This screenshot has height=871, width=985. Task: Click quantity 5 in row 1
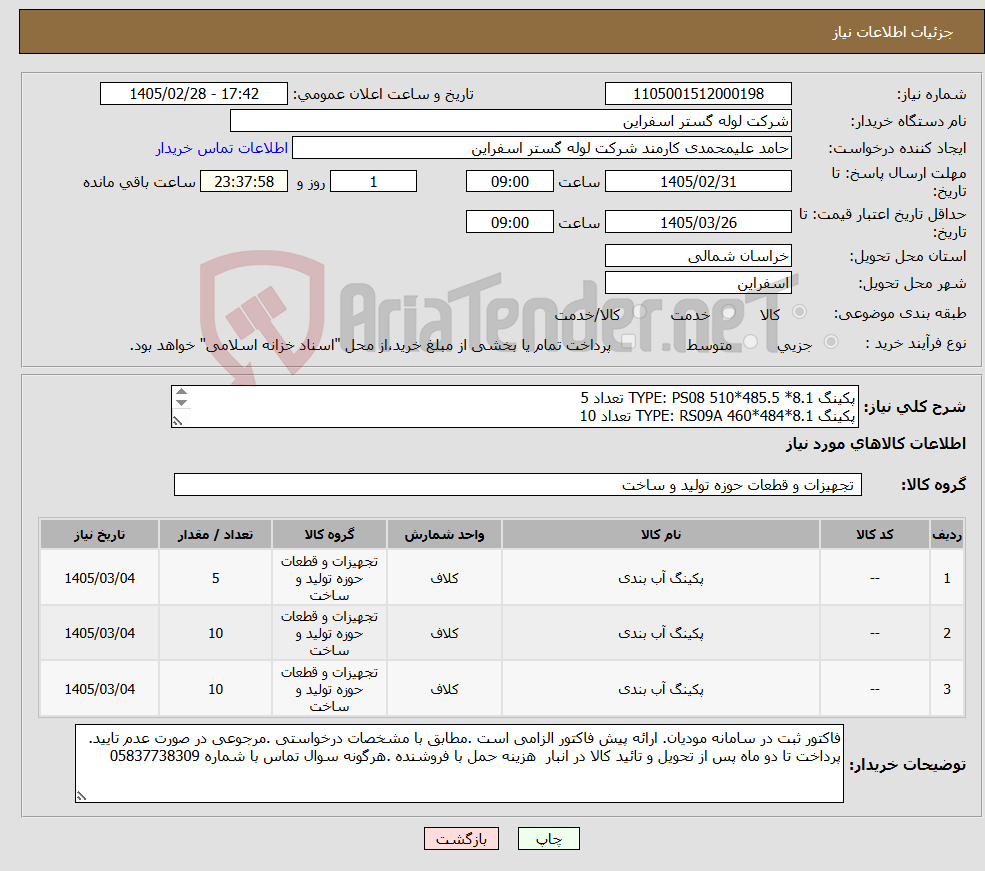[215, 578]
